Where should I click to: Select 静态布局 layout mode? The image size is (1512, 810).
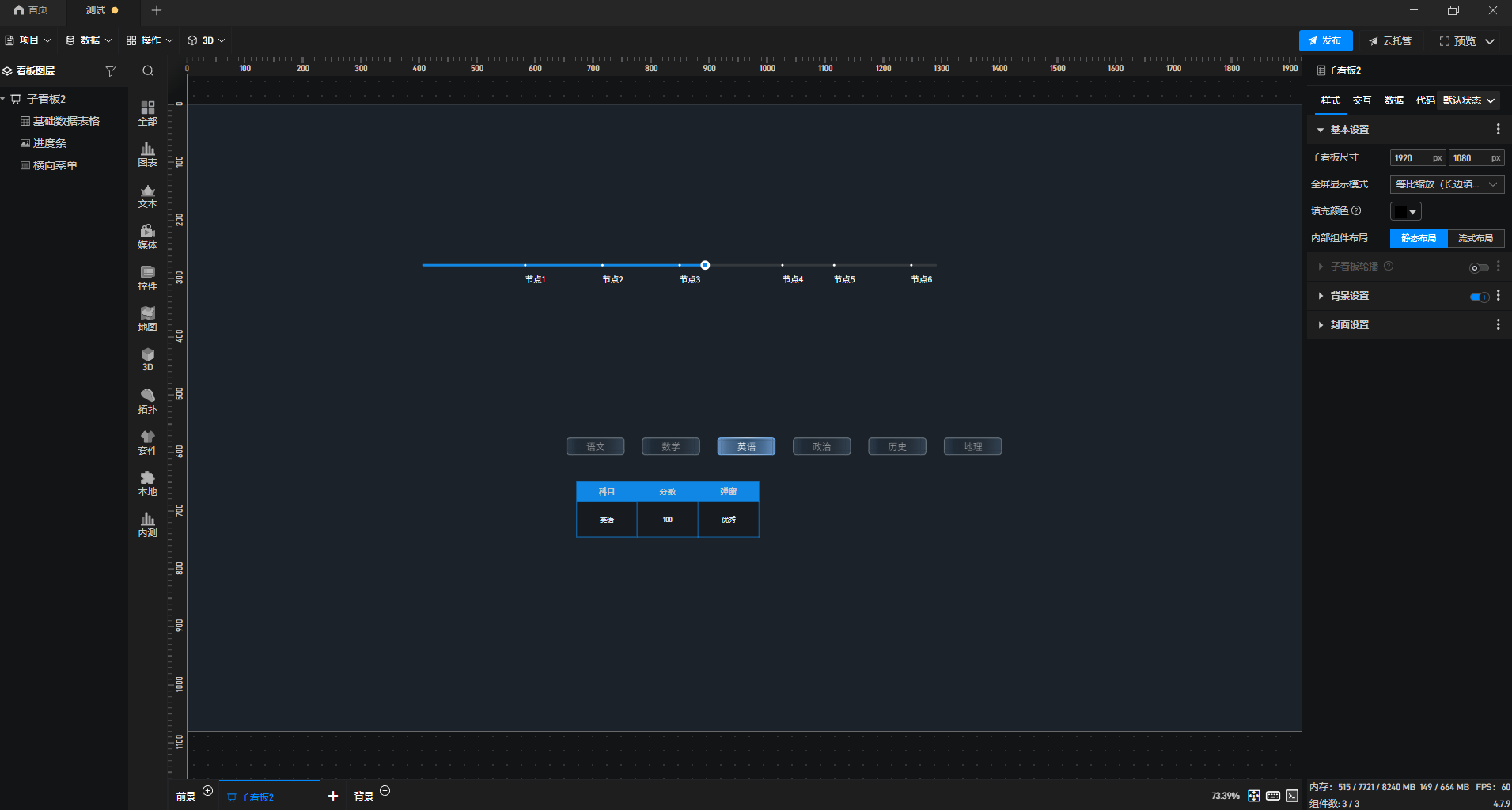click(1419, 238)
